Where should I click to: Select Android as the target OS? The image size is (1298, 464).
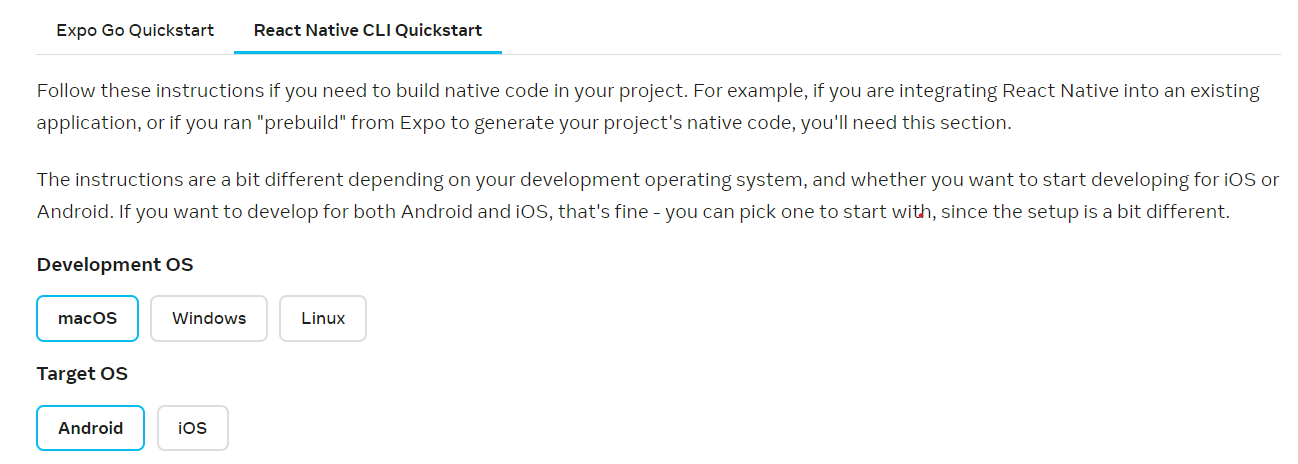pos(91,428)
